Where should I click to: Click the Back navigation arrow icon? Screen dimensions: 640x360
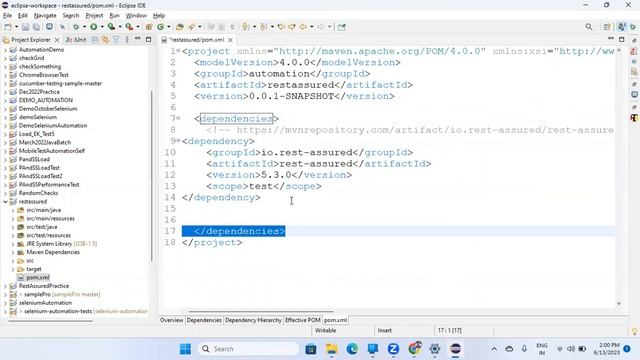coord(303,27)
